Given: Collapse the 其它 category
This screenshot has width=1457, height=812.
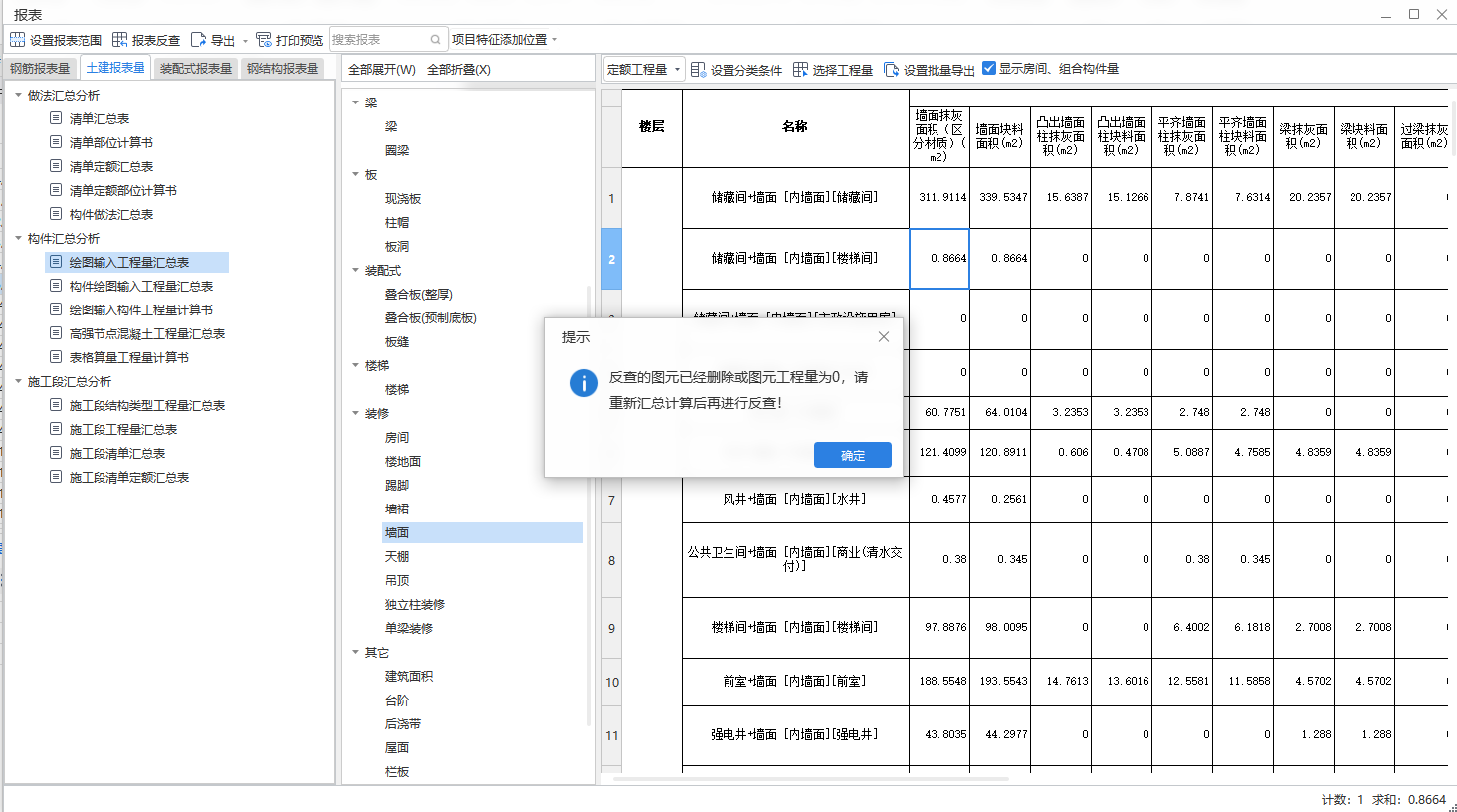Looking at the screenshot, I should click(x=355, y=652).
